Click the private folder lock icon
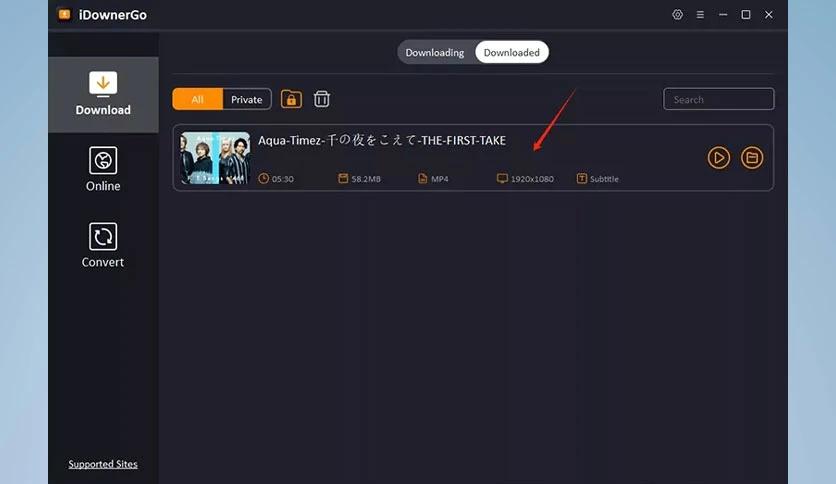Image resolution: width=836 pixels, height=484 pixels. [x=291, y=99]
